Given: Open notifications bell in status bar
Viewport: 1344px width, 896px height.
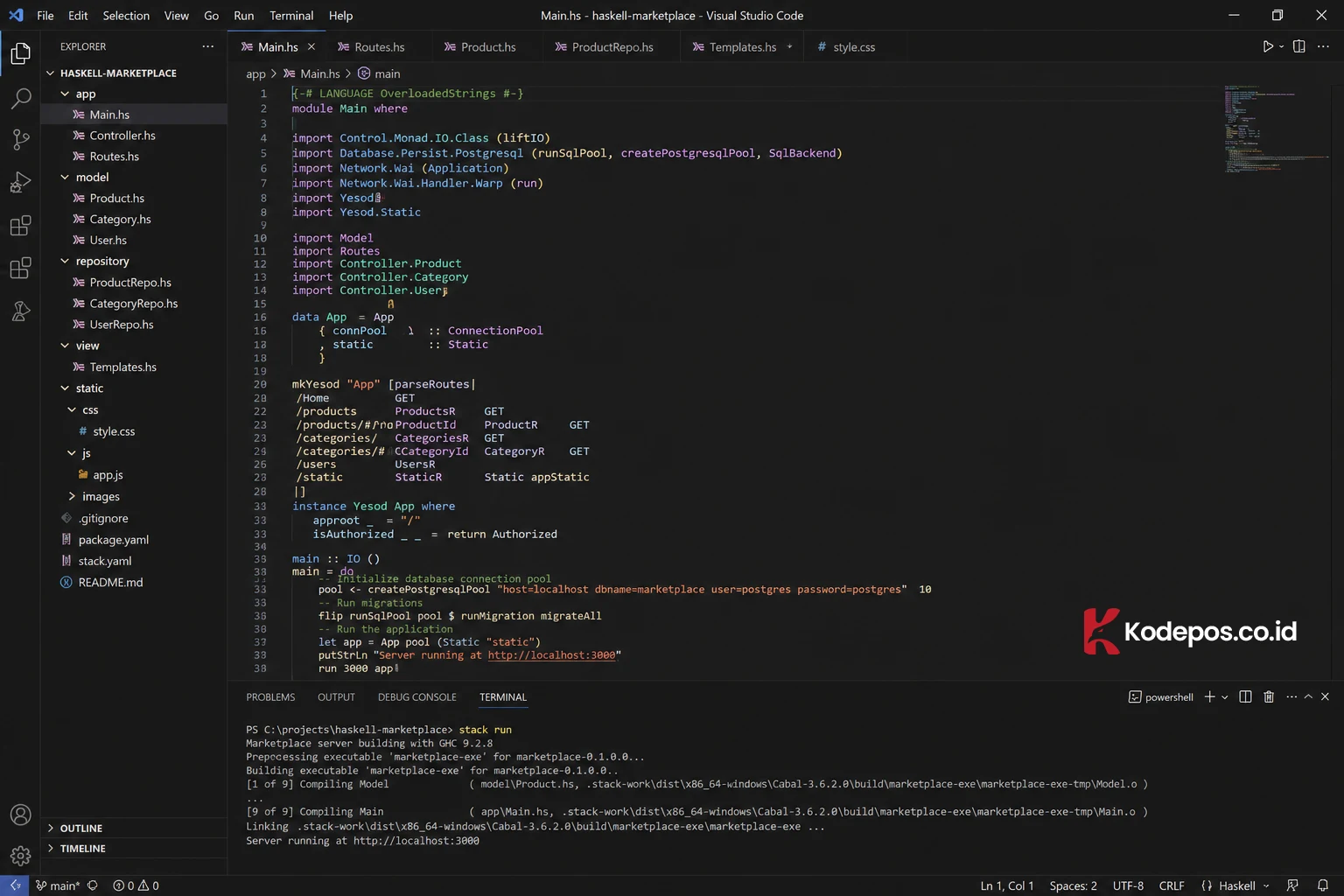Looking at the screenshot, I should (x=1323, y=885).
